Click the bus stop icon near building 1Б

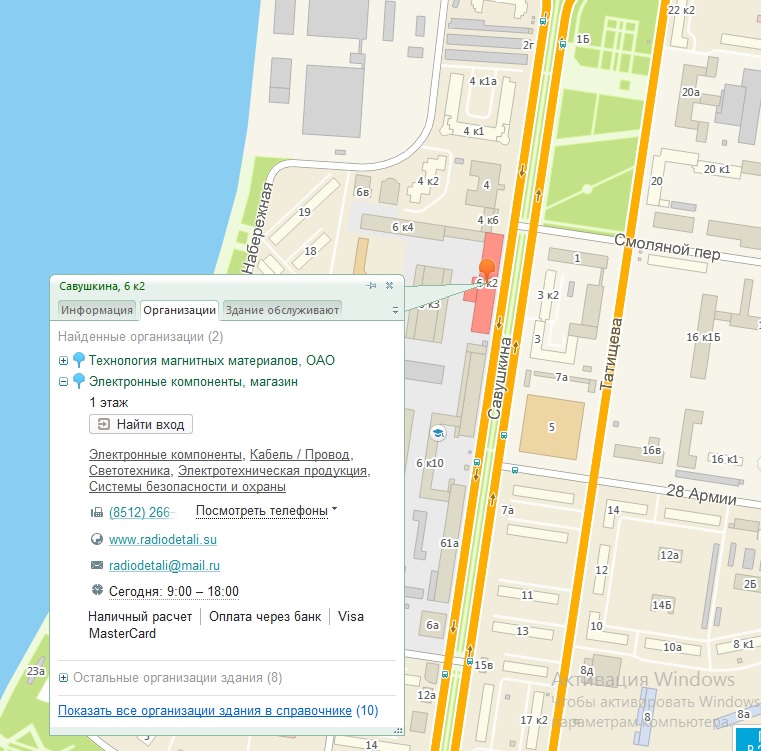coord(562,44)
